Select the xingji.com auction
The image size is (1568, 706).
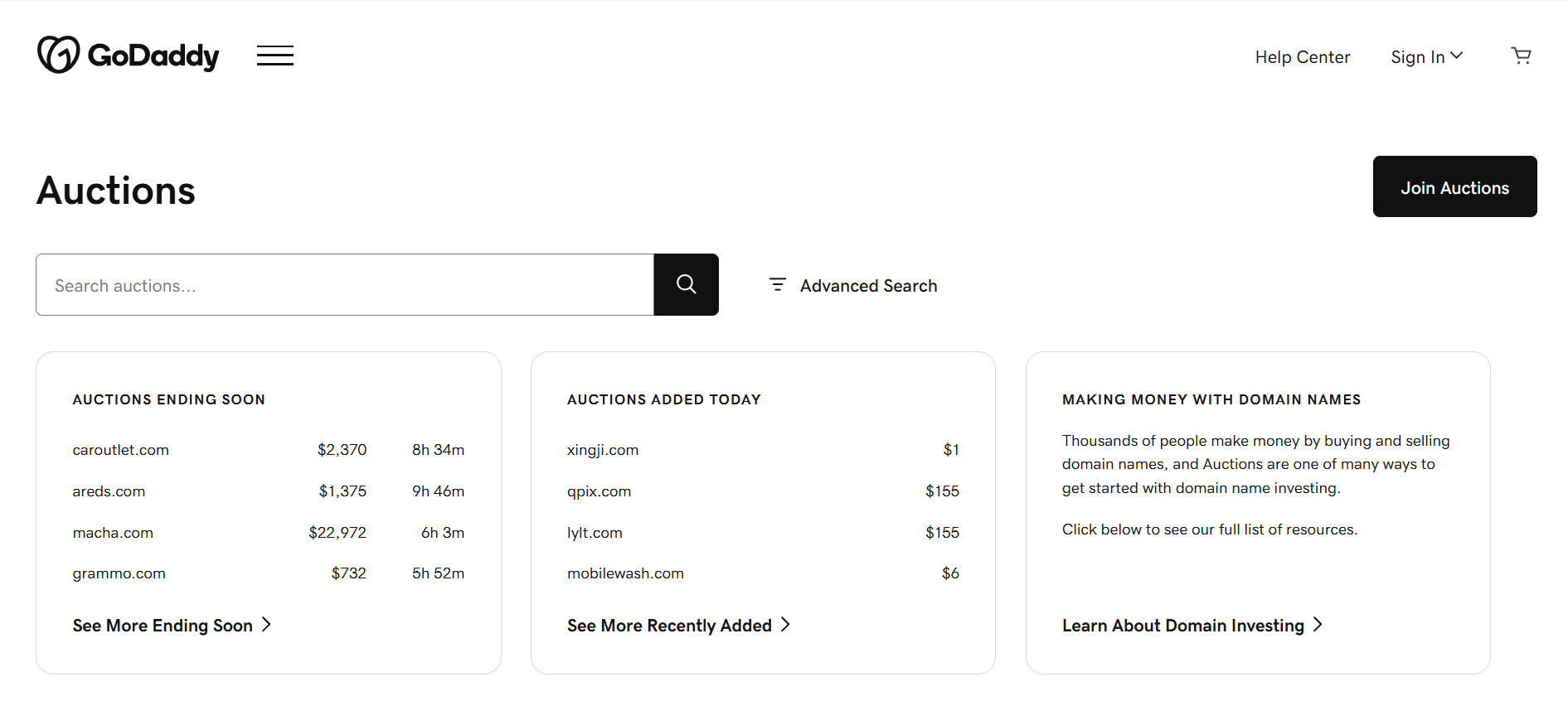[602, 450]
